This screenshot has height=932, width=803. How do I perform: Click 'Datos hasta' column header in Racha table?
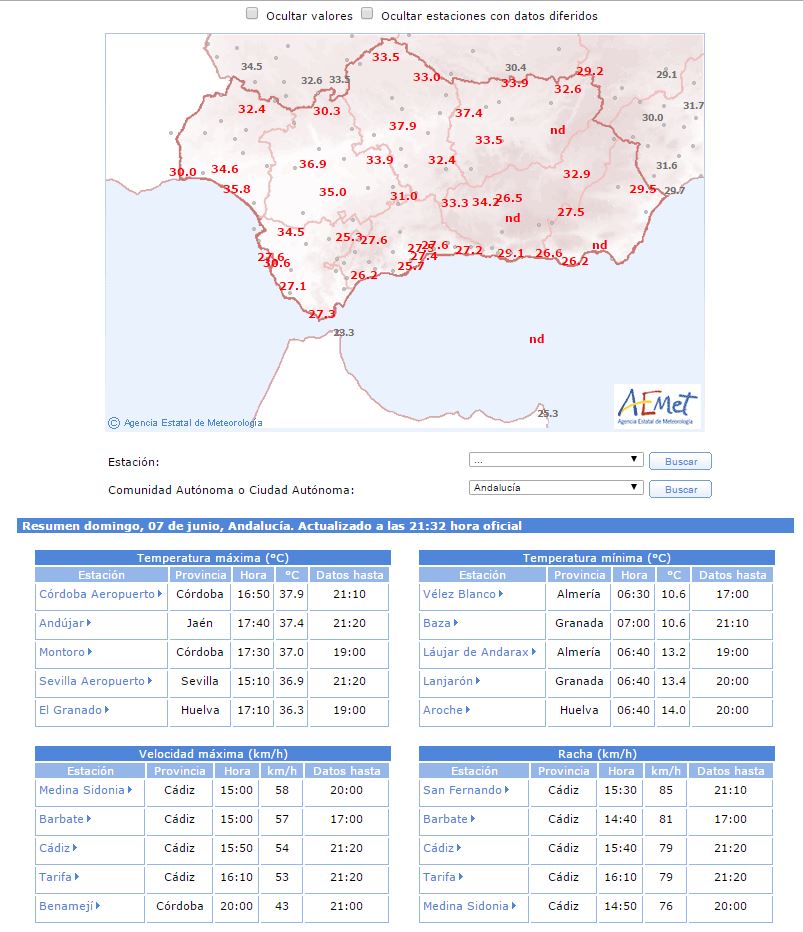coord(730,771)
